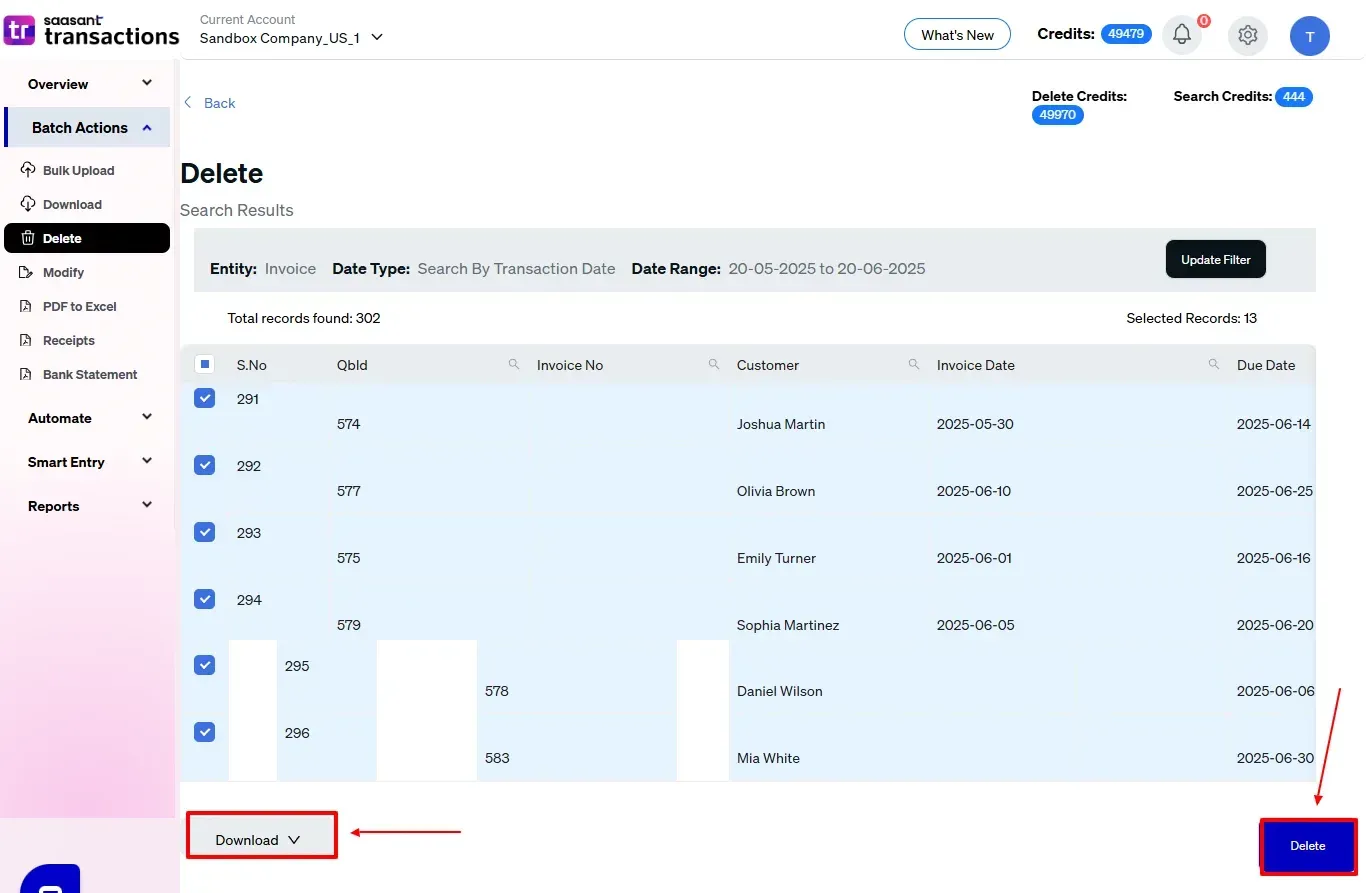This screenshot has width=1366, height=893.
Task: Click the search icon in Invoice No column
Action: click(714, 365)
